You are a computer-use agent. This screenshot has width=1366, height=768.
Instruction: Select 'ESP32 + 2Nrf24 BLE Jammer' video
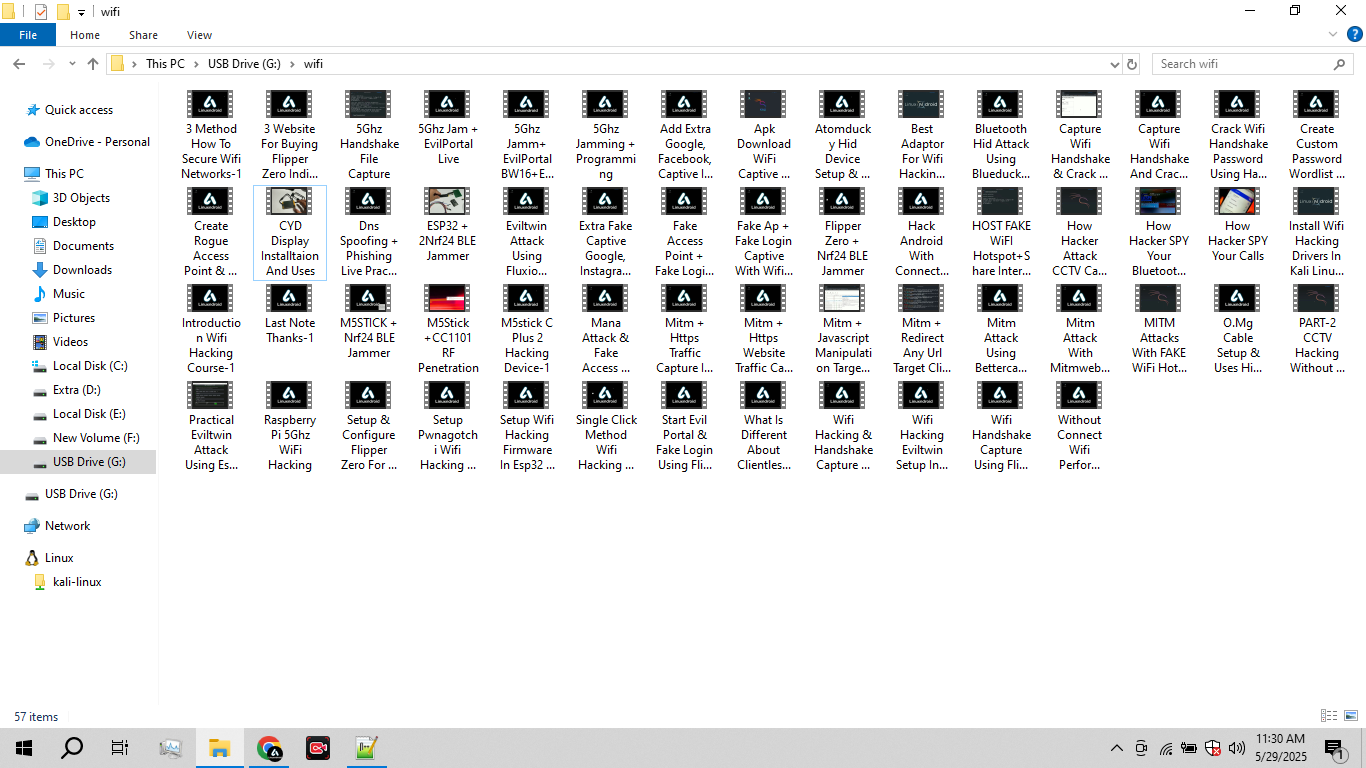point(447,225)
